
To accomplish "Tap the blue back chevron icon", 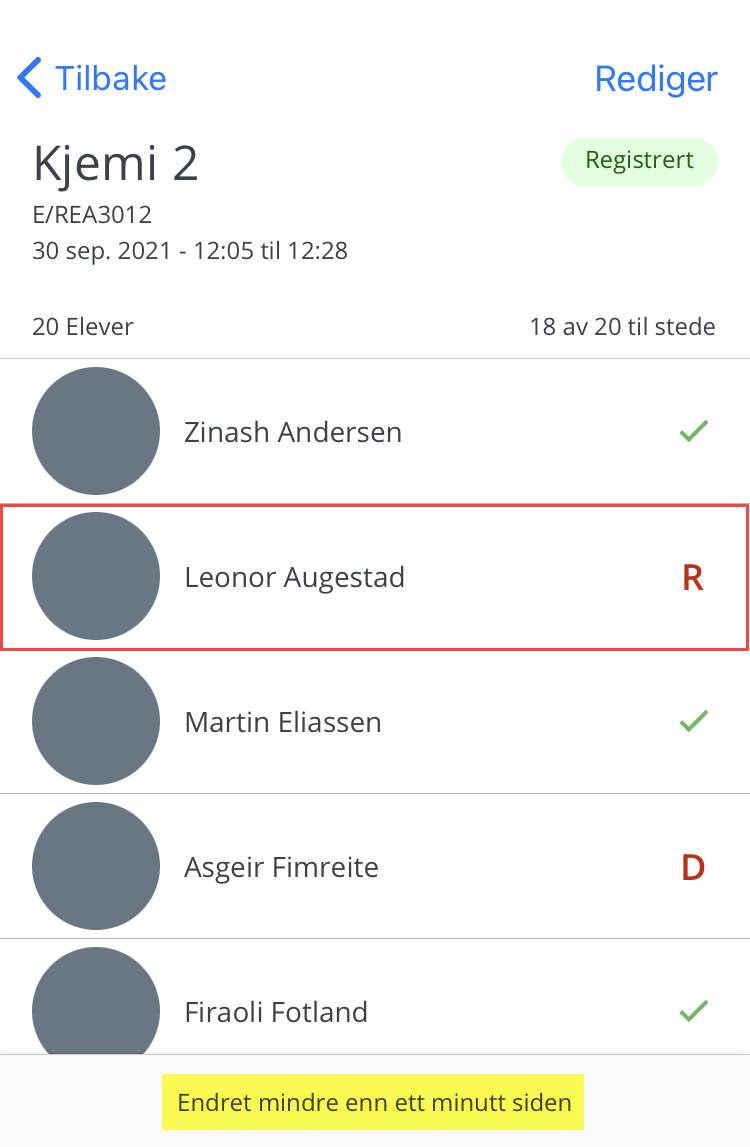I will click(30, 78).
